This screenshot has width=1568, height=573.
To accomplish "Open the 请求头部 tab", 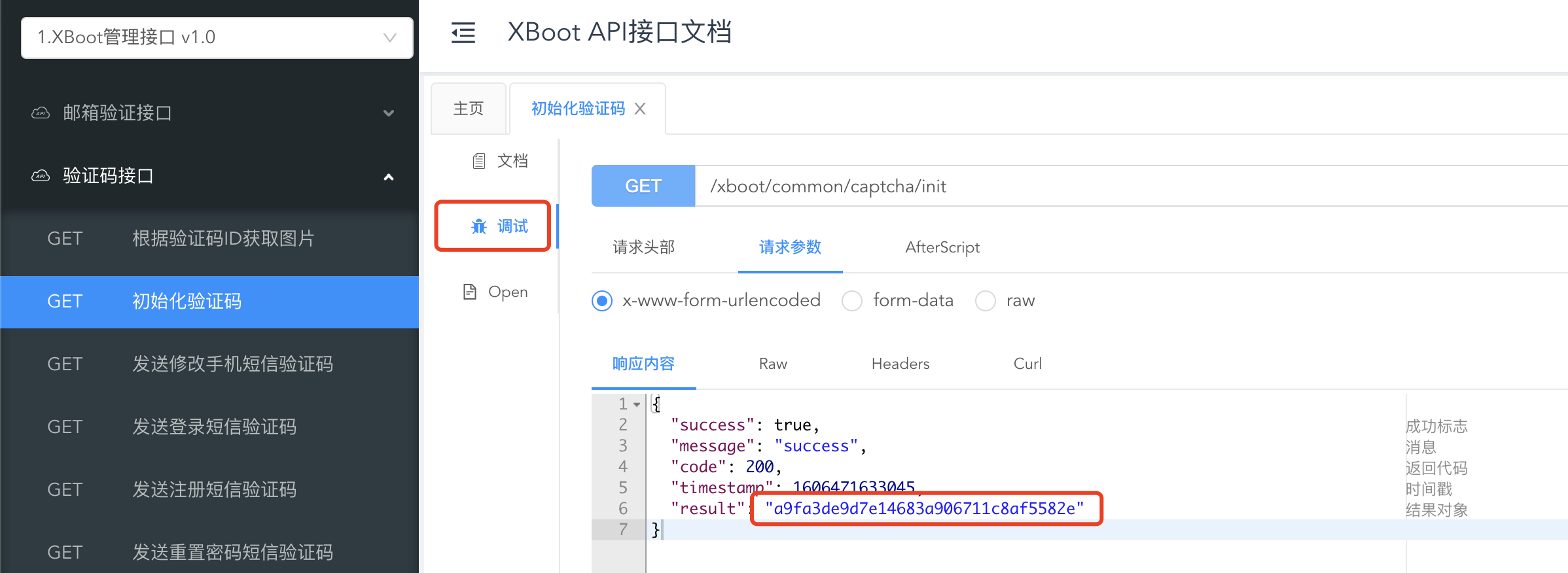I will tap(644, 247).
